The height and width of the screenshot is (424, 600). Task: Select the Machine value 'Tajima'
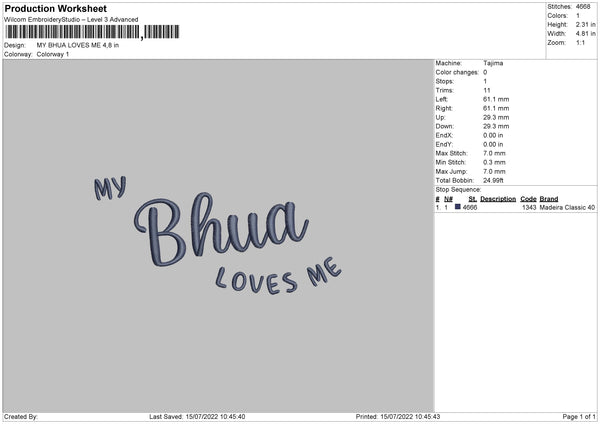(x=493, y=63)
